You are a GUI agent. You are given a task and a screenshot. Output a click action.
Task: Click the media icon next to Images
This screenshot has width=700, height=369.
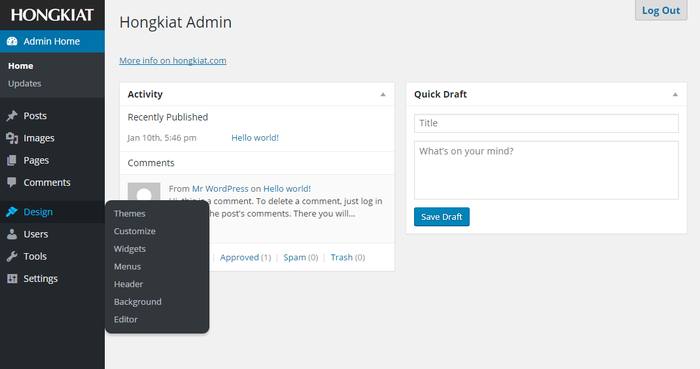point(12,138)
